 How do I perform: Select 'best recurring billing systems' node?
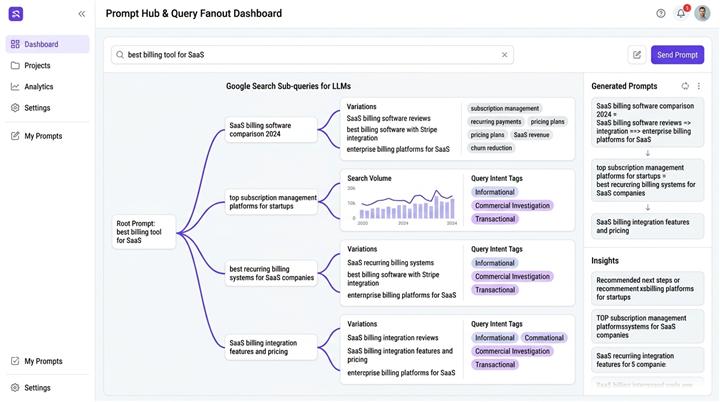click(271, 273)
